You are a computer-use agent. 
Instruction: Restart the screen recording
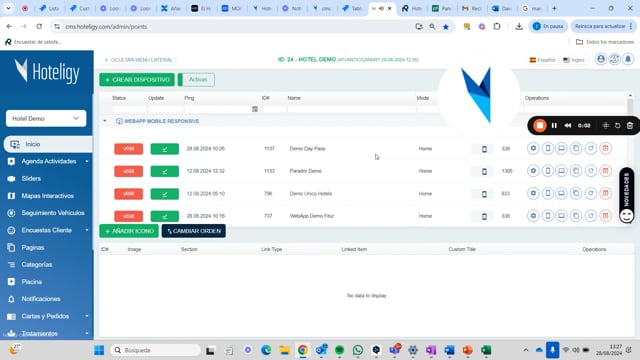pos(618,126)
